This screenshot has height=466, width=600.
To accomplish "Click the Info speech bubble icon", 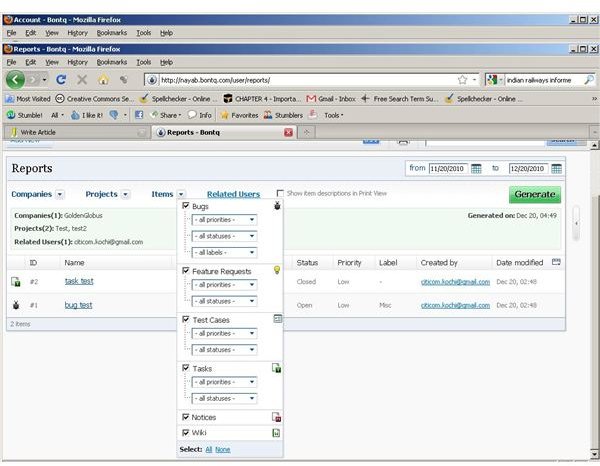I will point(200,115).
